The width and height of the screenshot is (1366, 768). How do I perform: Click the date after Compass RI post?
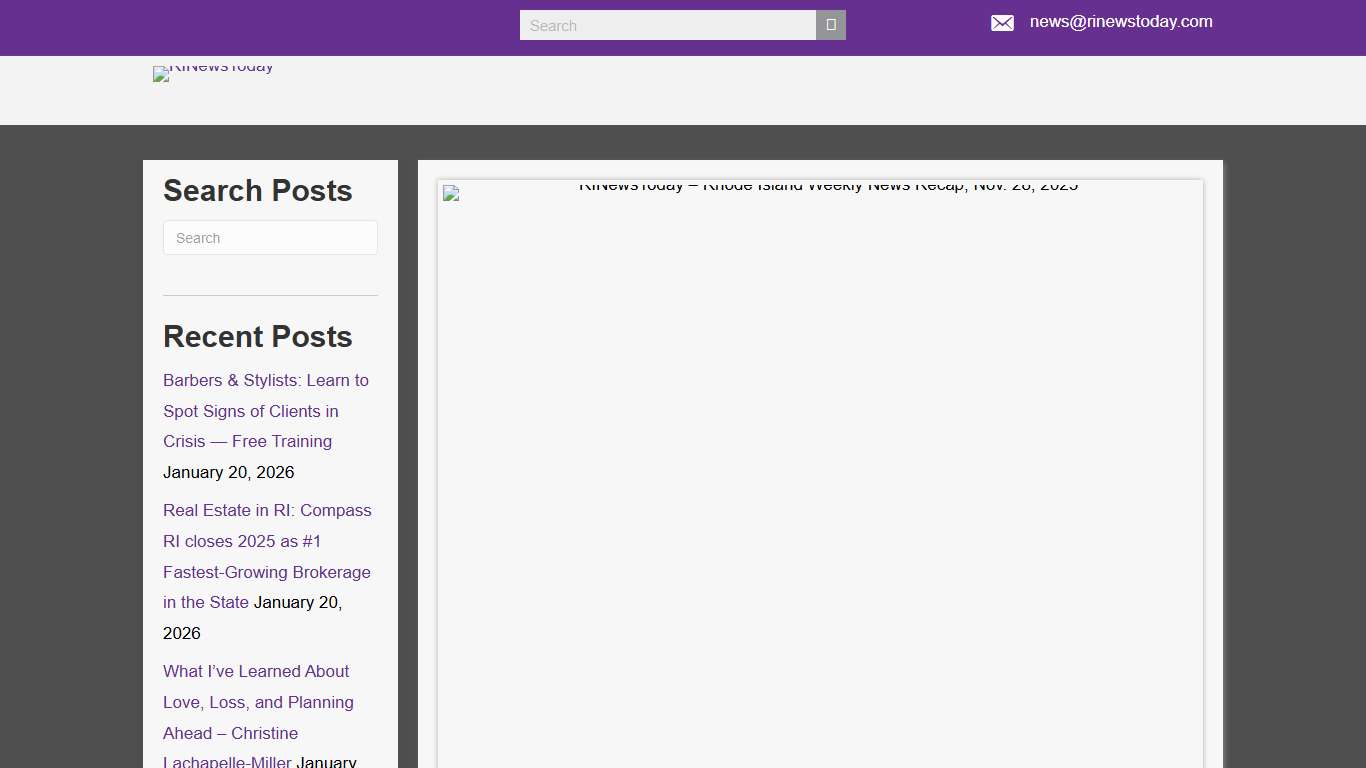click(297, 603)
